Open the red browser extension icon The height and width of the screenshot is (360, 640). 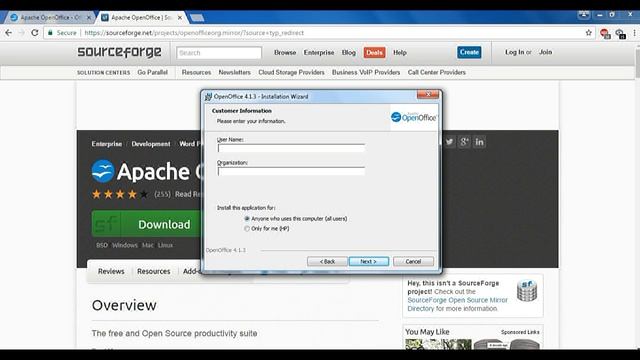pos(604,33)
